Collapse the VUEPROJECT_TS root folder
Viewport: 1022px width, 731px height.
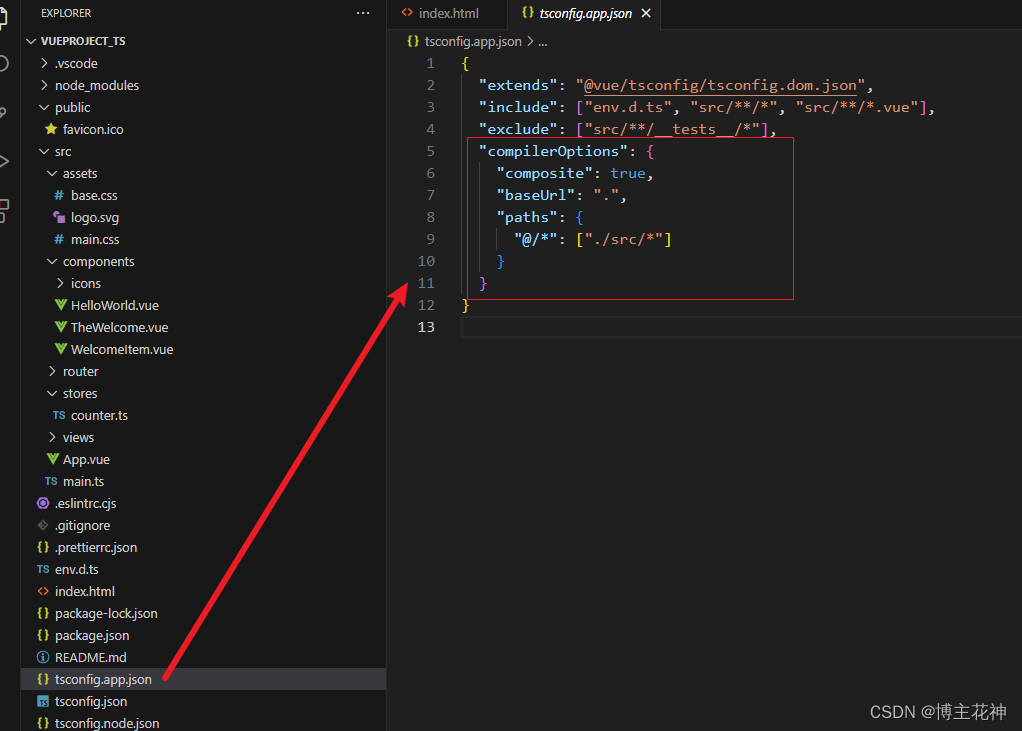click(31, 41)
